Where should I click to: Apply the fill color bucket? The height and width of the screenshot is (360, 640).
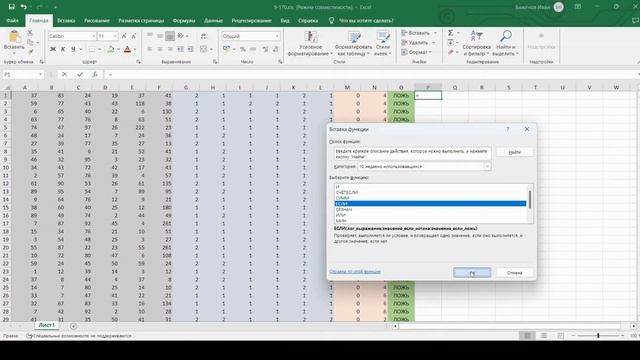pyautogui.click(x=111, y=49)
